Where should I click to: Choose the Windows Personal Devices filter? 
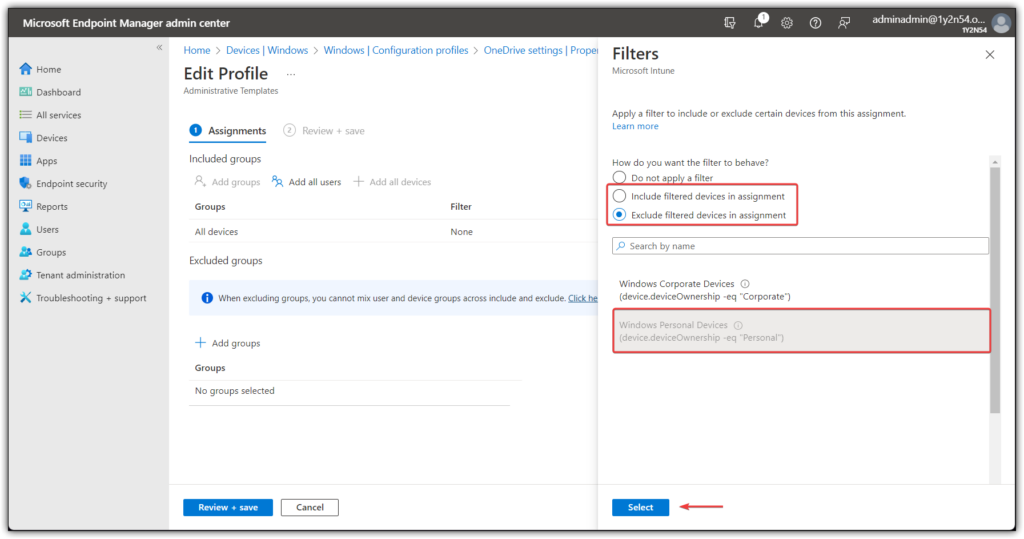[801, 331]
